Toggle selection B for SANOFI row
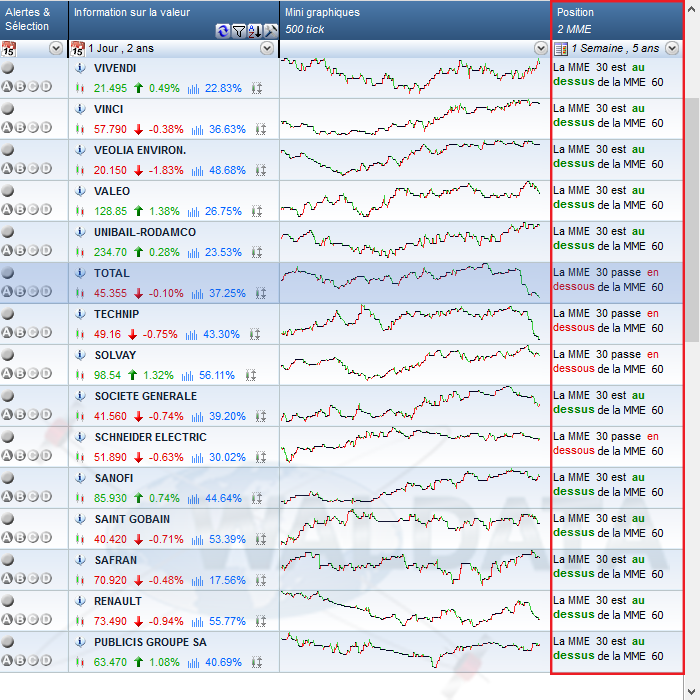700x700 pixels. pos(20,496)
